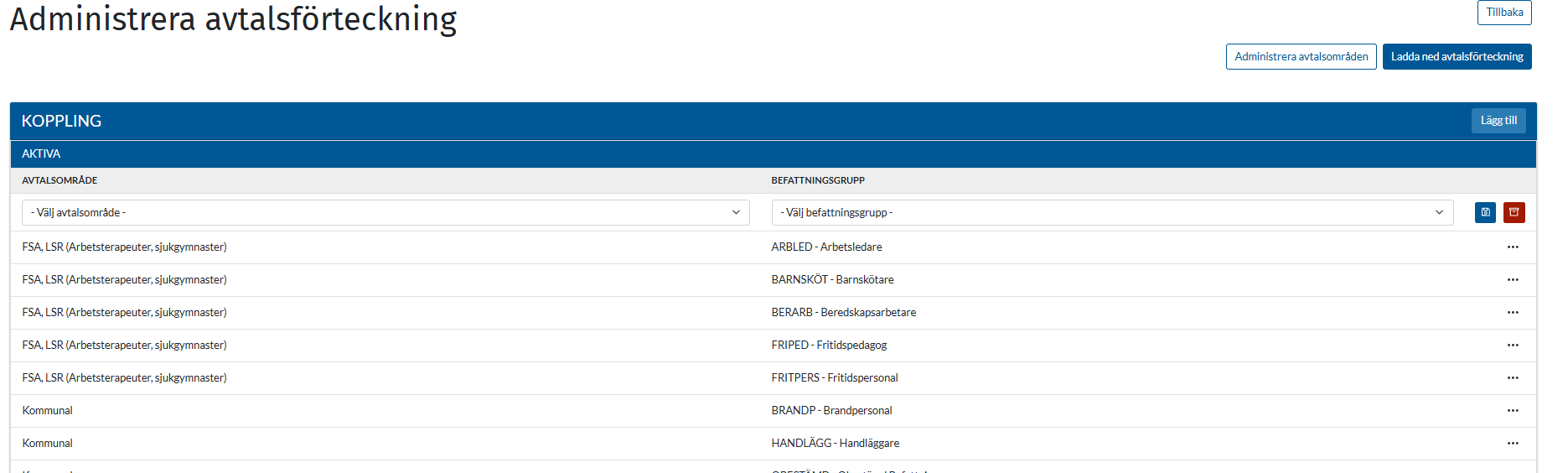
Task: Open the three-dot menu for ARBLED - Arbetsledare
Action: (x=1512, y=247)
